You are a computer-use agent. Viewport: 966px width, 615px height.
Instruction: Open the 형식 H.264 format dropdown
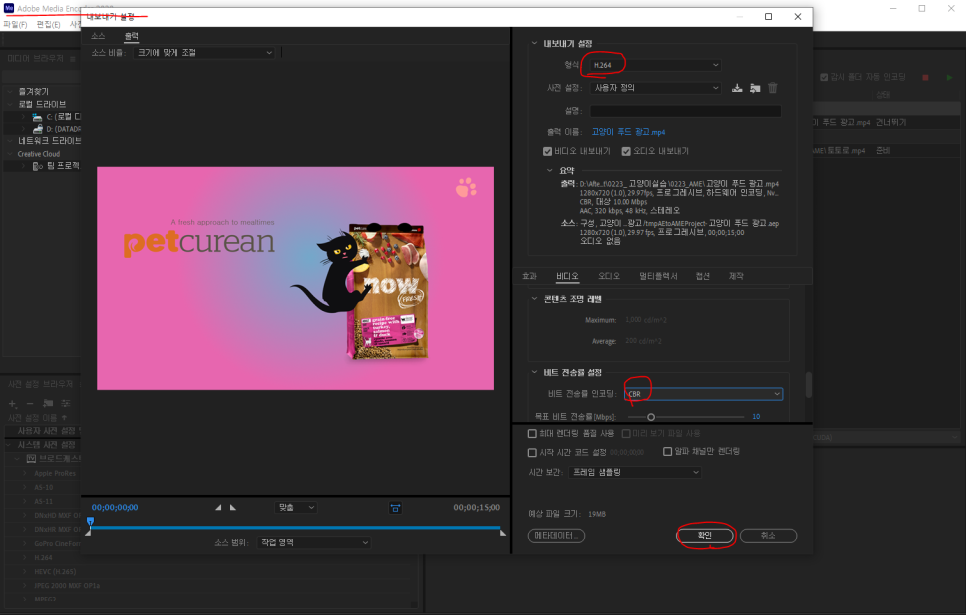(655, 65)
